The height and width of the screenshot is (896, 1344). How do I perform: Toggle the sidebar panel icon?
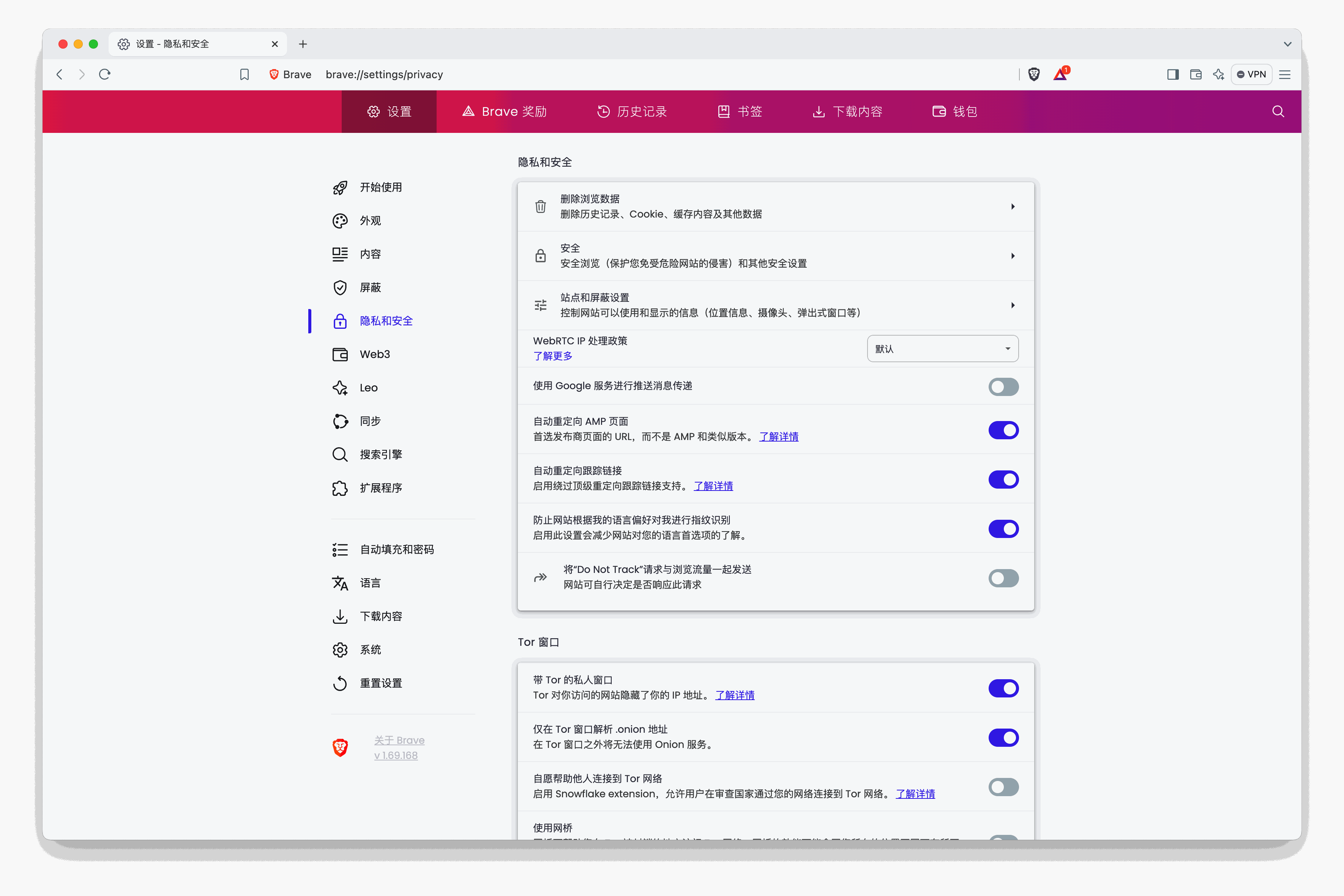1173,74
